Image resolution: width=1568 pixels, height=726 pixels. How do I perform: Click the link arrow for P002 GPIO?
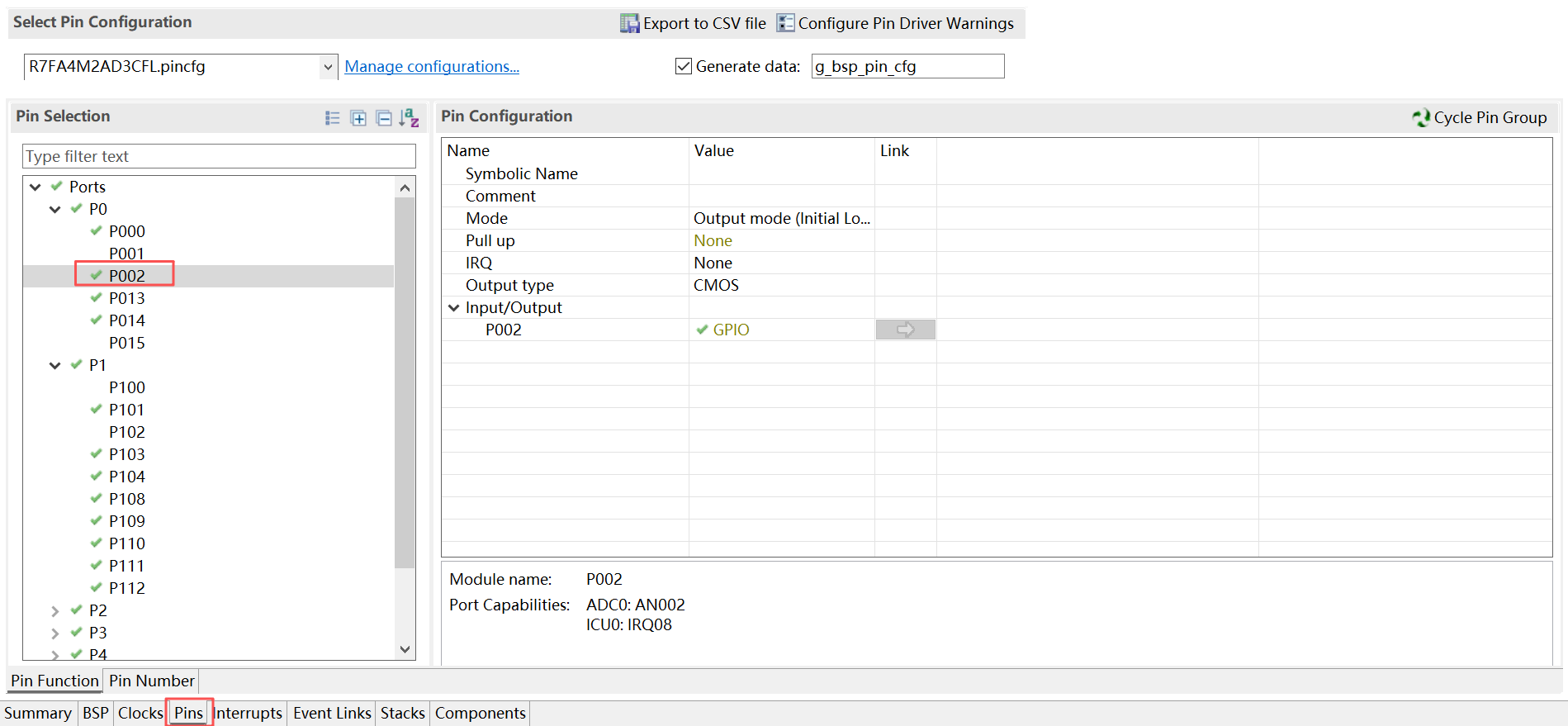(906, 330)
